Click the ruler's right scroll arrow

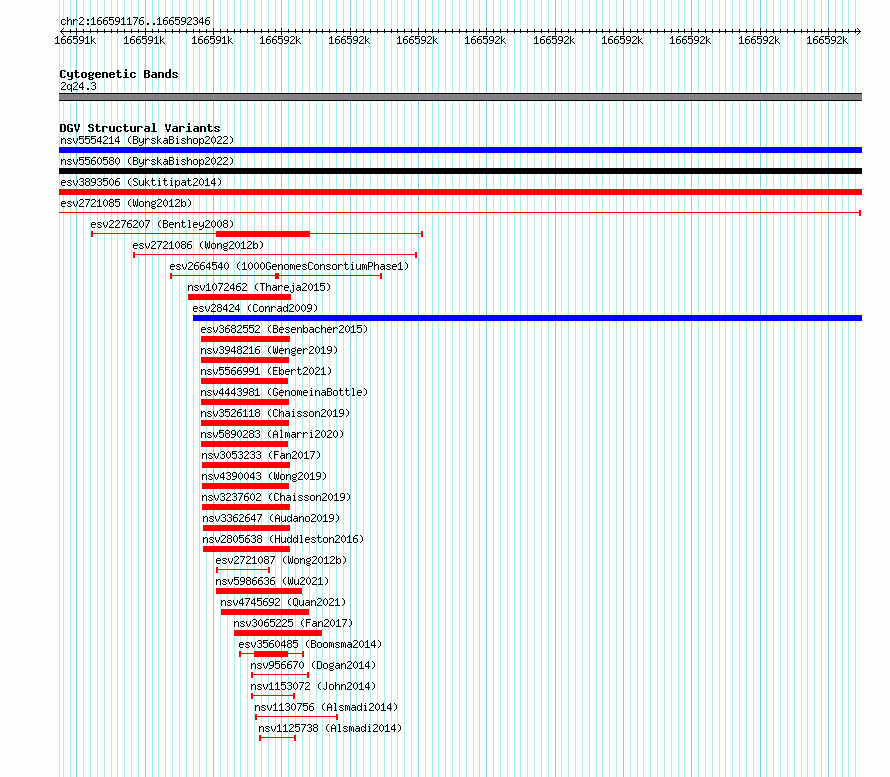point(859,31)
